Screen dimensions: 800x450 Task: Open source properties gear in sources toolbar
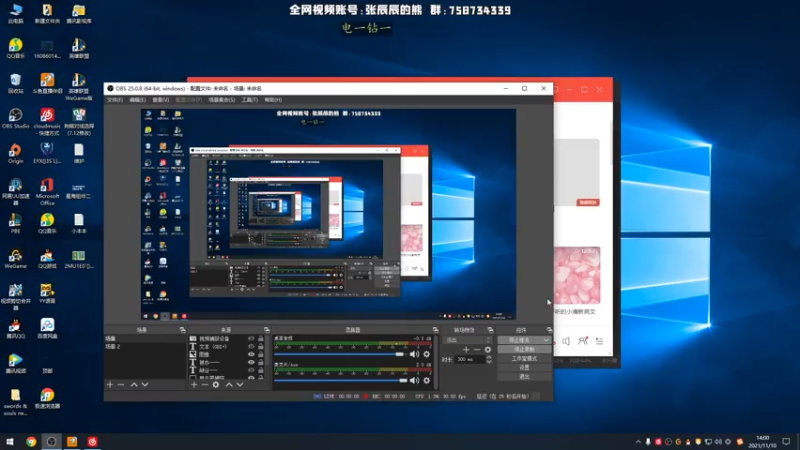coord(216,385)
